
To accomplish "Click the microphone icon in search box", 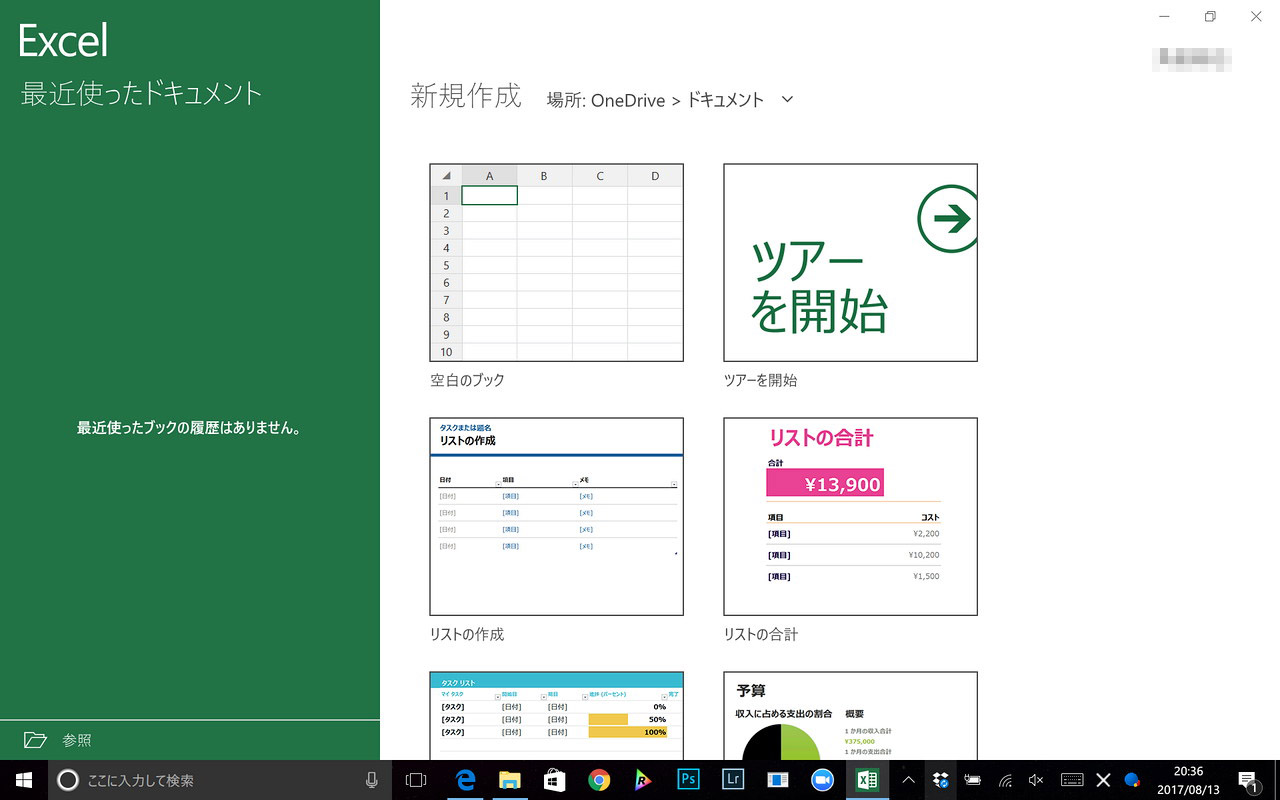I will (372, 780).
